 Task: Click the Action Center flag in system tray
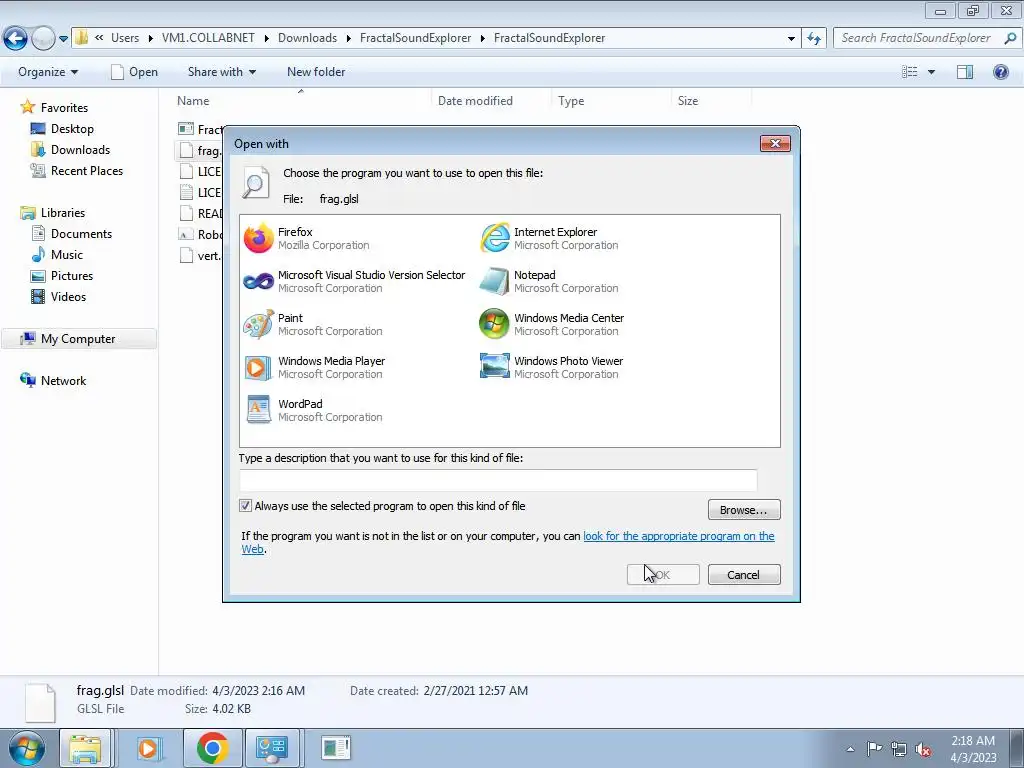[x=874, y=748]
